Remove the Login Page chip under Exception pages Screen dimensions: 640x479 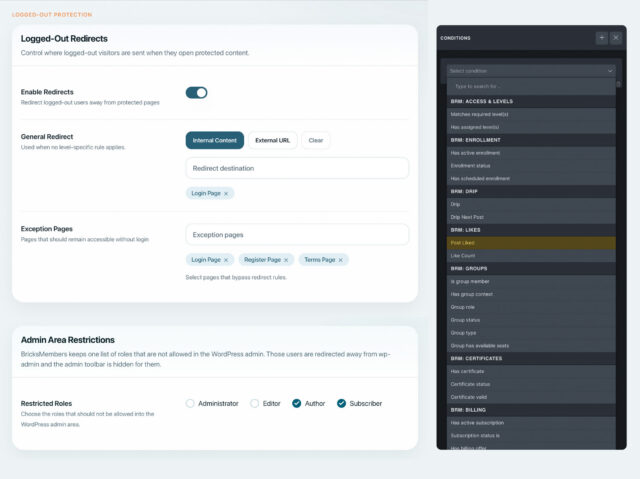click(x=226, y=260)
